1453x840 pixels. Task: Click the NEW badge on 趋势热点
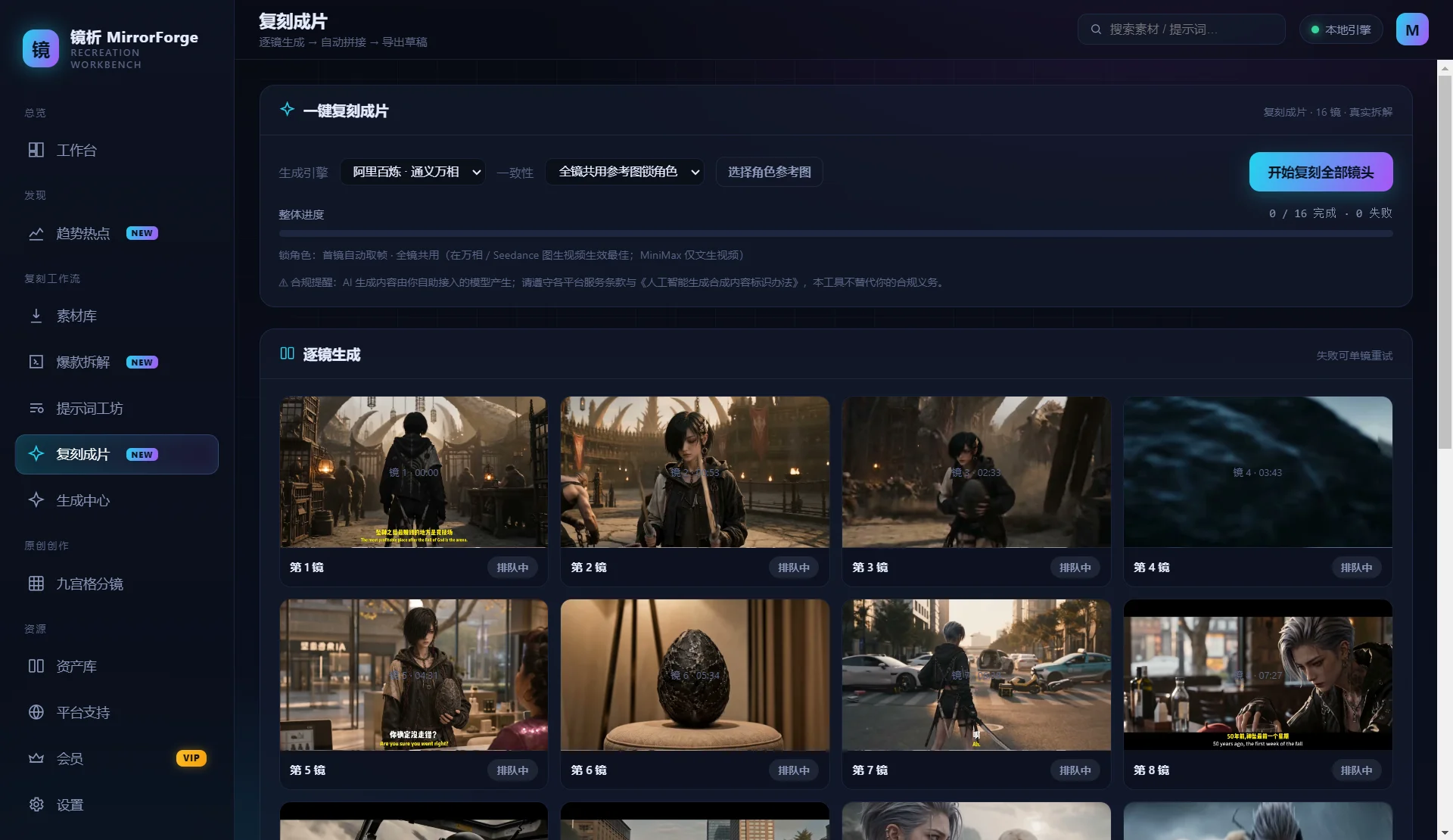(142, 233)
